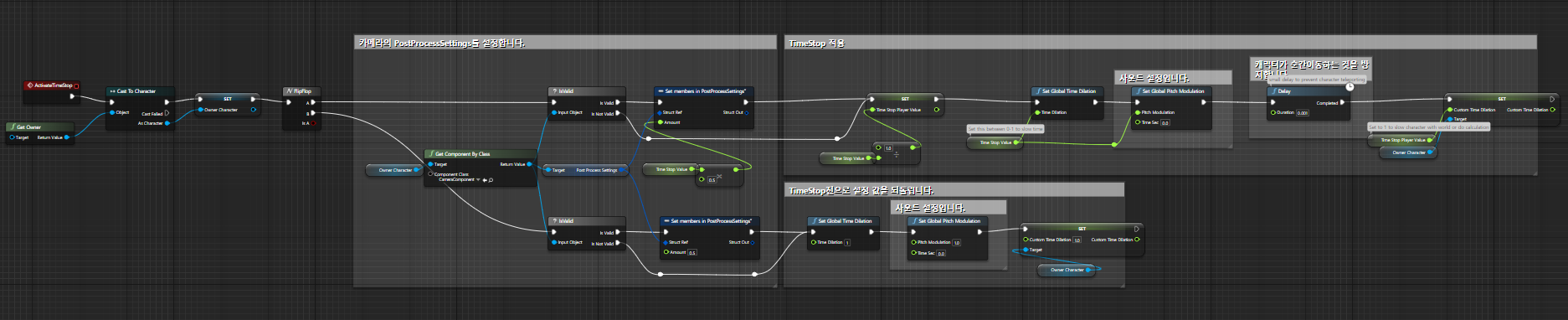Click the red delegate pin on ActivateTimeStop event

coord(77,85)
